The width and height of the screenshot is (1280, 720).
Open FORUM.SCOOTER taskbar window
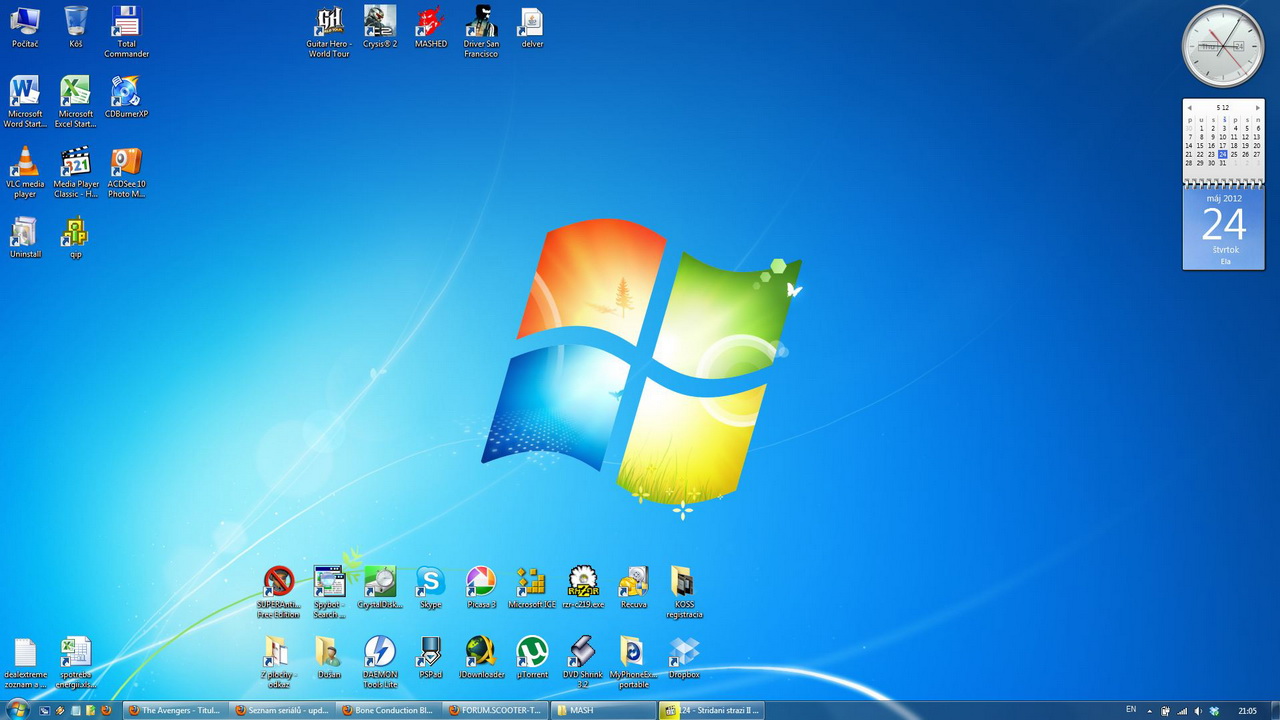pos(494,710)
